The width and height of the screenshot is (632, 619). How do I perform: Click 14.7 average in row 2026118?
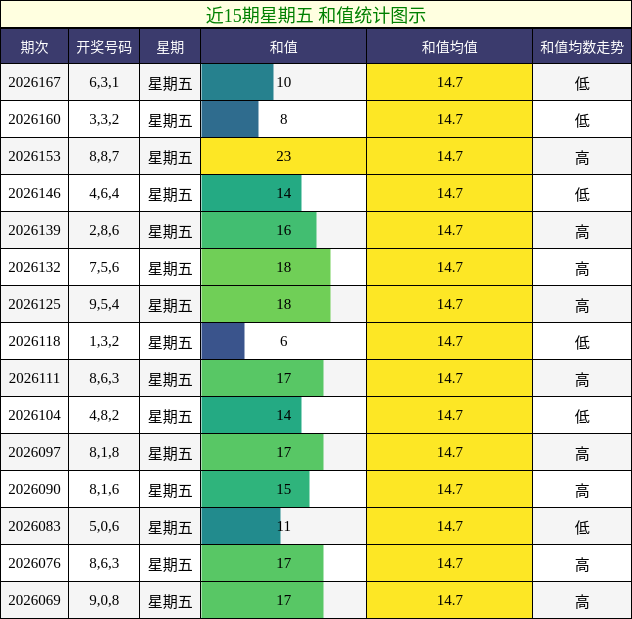[x=449, y=341]
